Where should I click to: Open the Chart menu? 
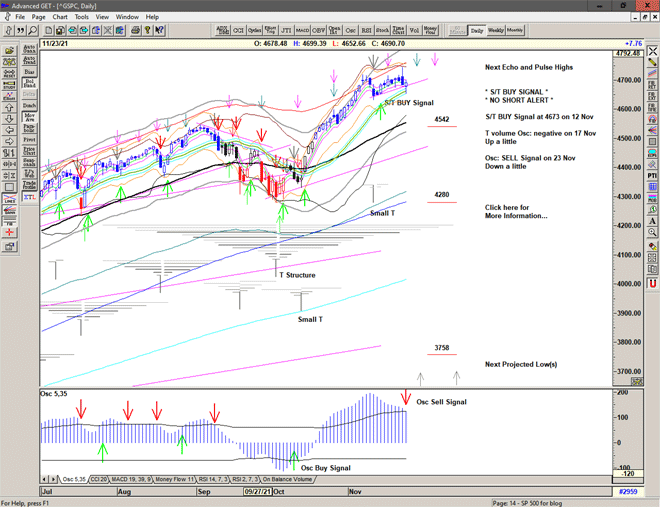coord(60,17)
